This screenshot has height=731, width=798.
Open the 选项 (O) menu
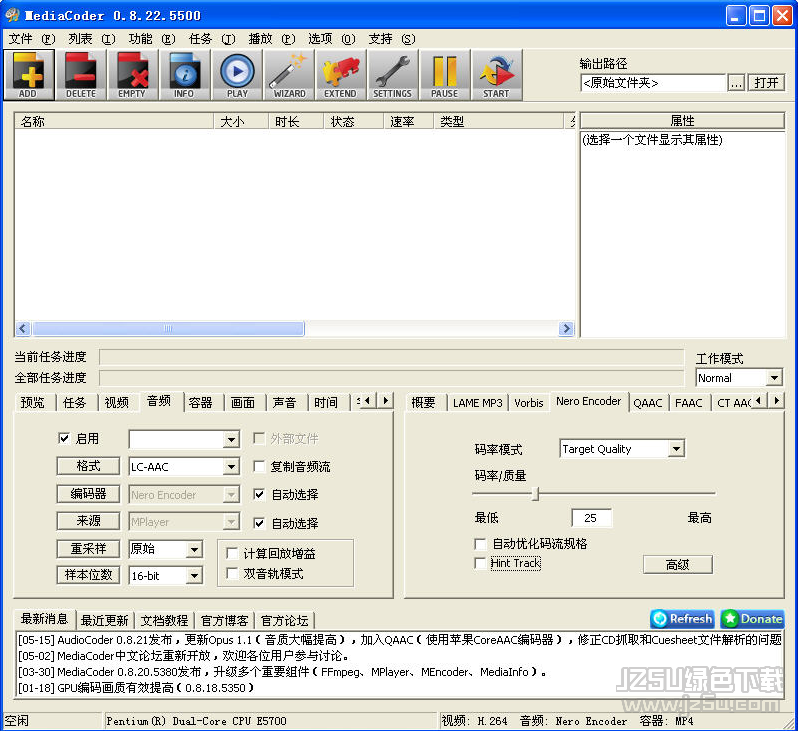pyautogui.click(x=332, y=39)
